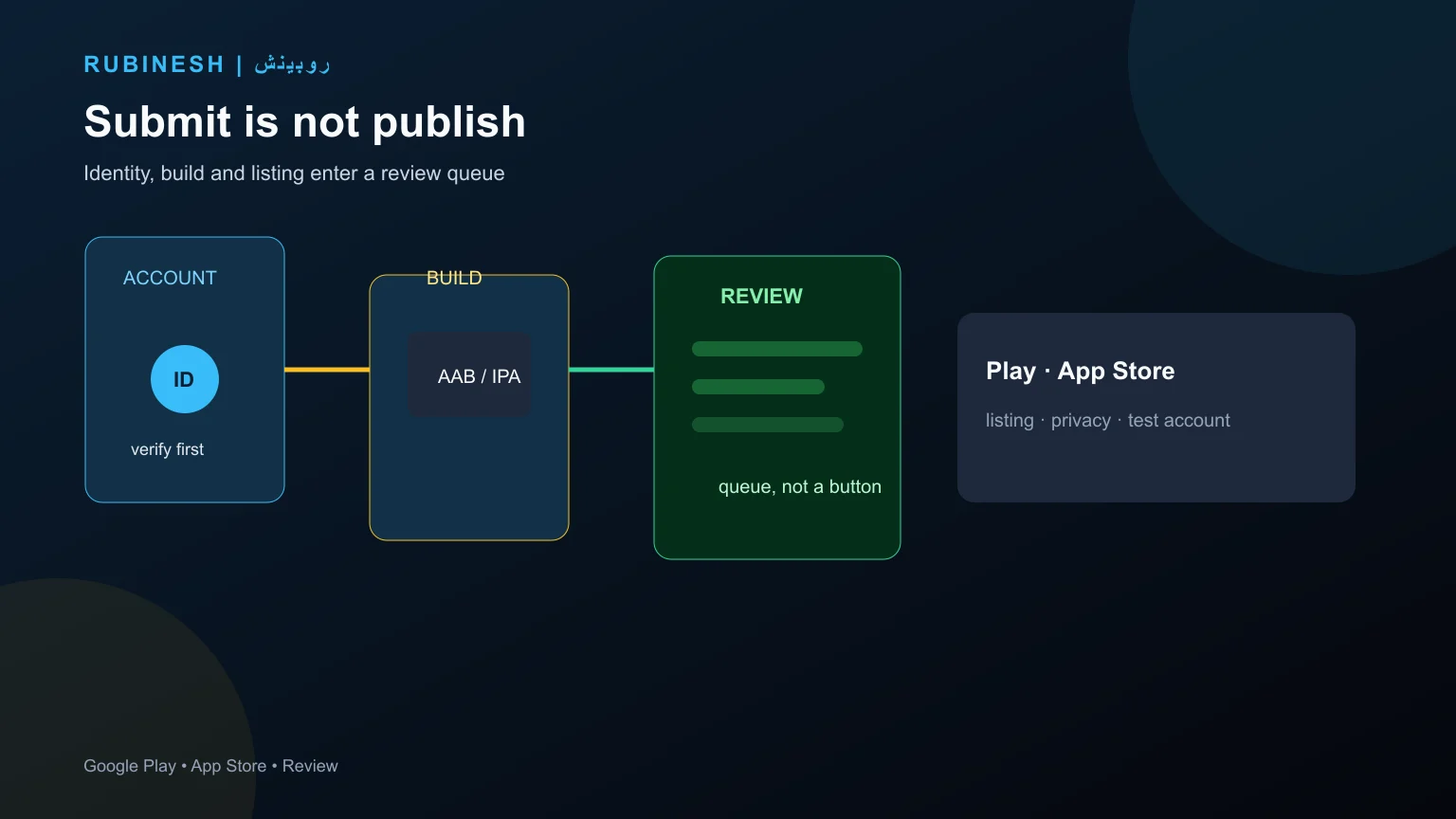Select the Arabic brand text in header
The height and width of the screenshot is (819, 1456).
point(292,64)
